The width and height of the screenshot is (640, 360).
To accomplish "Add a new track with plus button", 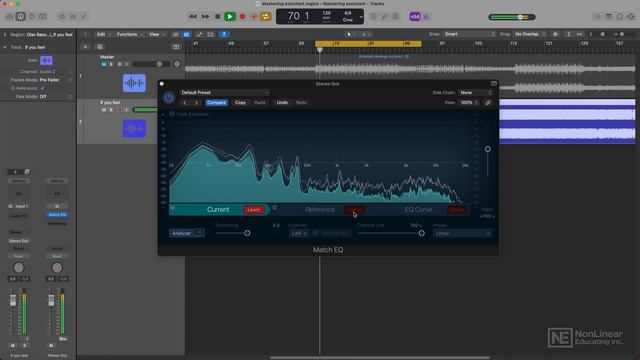I will click(x=86, y=47).
